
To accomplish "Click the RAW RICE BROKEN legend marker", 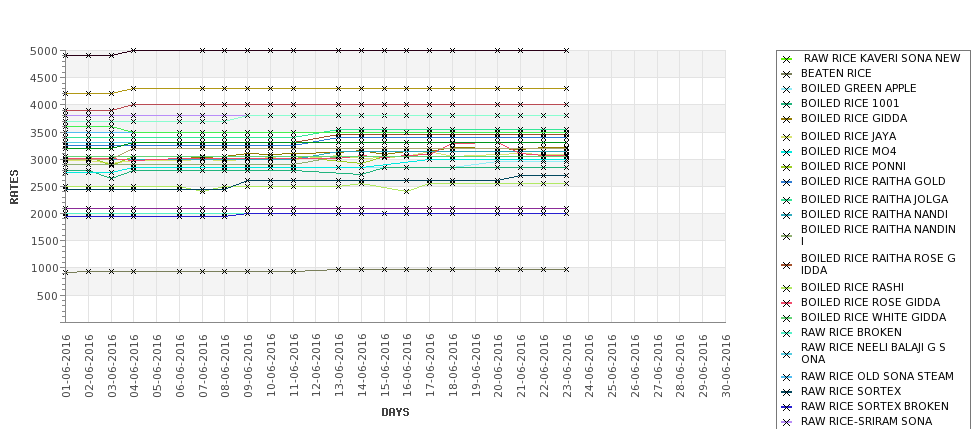I will 787,333.
